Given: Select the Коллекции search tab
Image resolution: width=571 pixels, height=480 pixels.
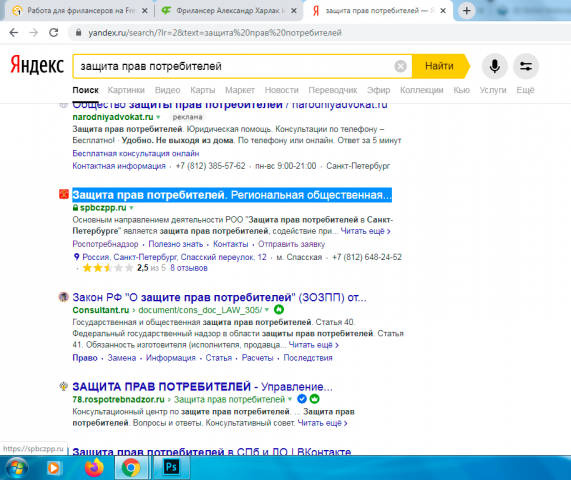Looking at the screenshot, I should click(x=422, y=90).
